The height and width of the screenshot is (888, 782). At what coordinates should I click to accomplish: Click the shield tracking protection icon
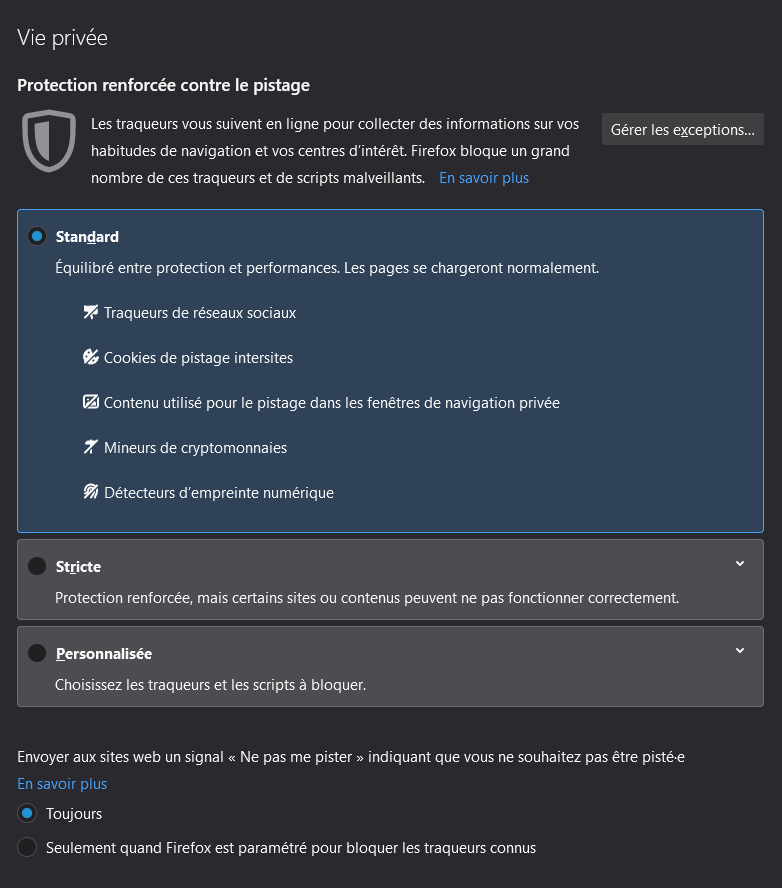(x=49, y=140)
